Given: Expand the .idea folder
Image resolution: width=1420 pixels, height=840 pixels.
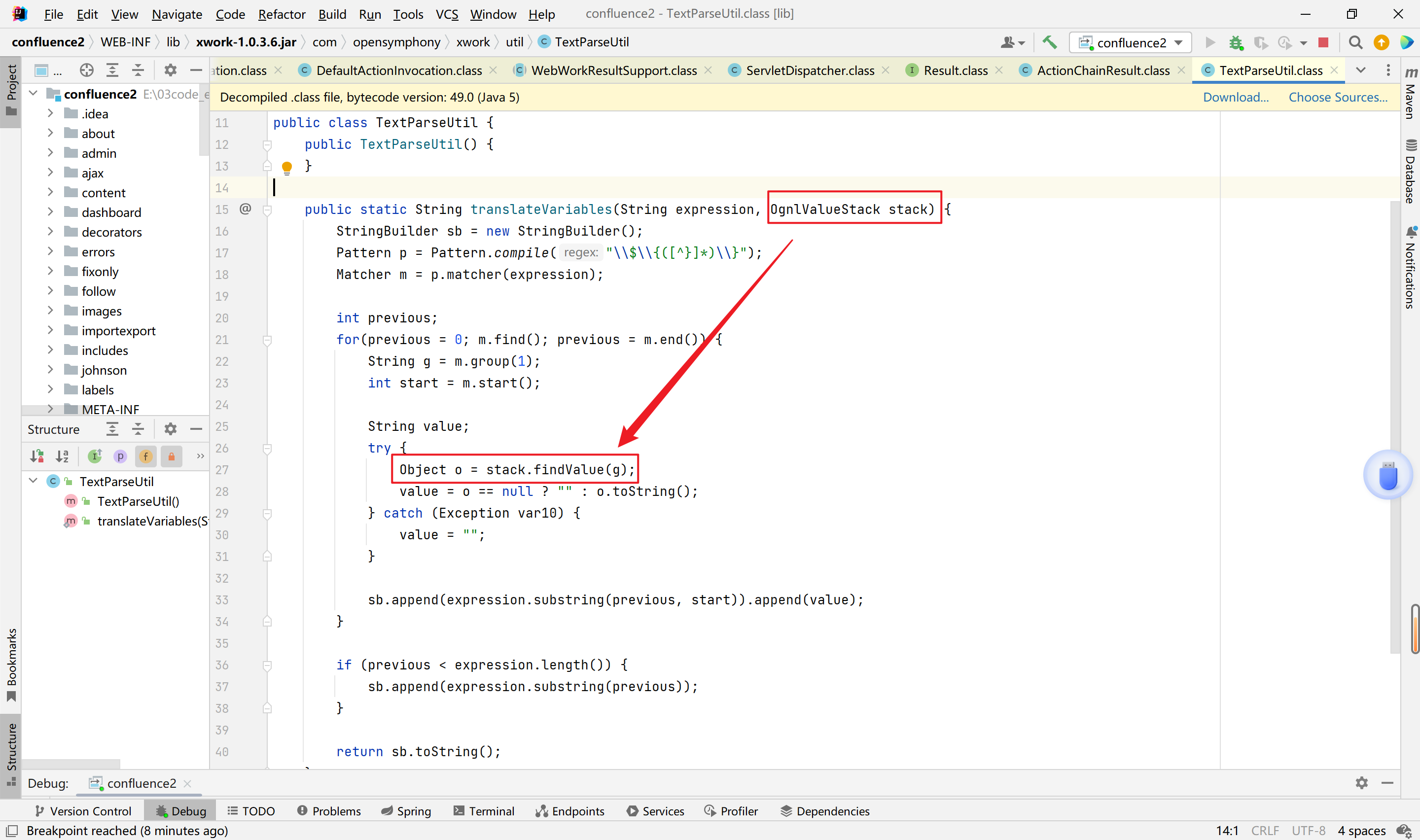Looking at the screenshot, I should click(50, 113).
